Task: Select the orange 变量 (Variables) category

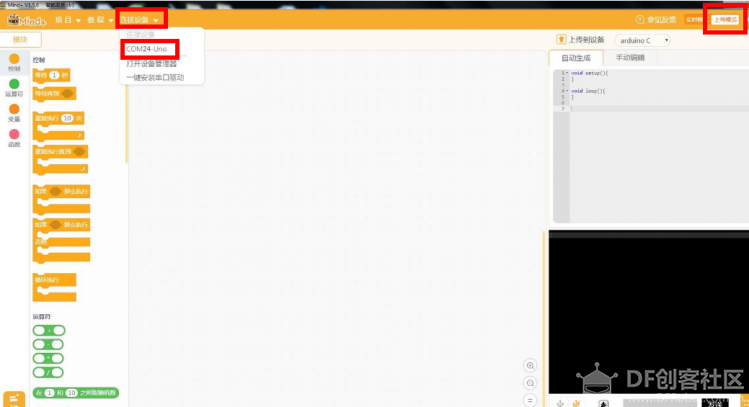Action: coord(14,109)
